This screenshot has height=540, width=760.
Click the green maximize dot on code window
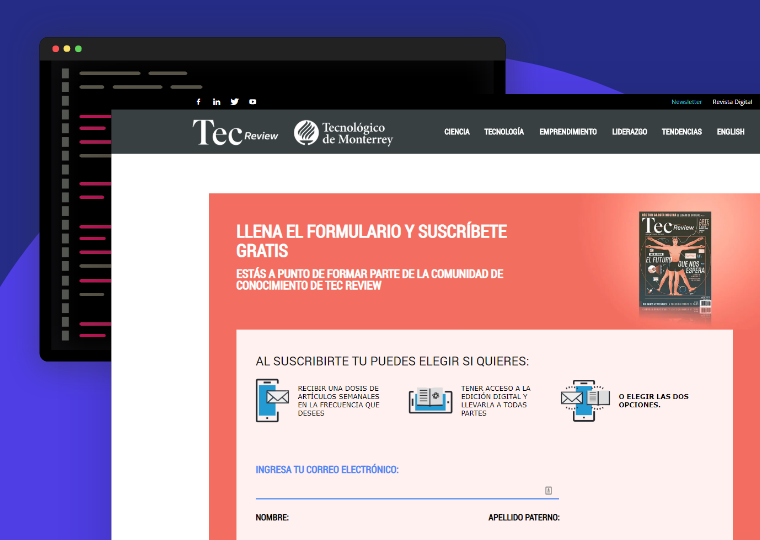(x=78, y=48)
